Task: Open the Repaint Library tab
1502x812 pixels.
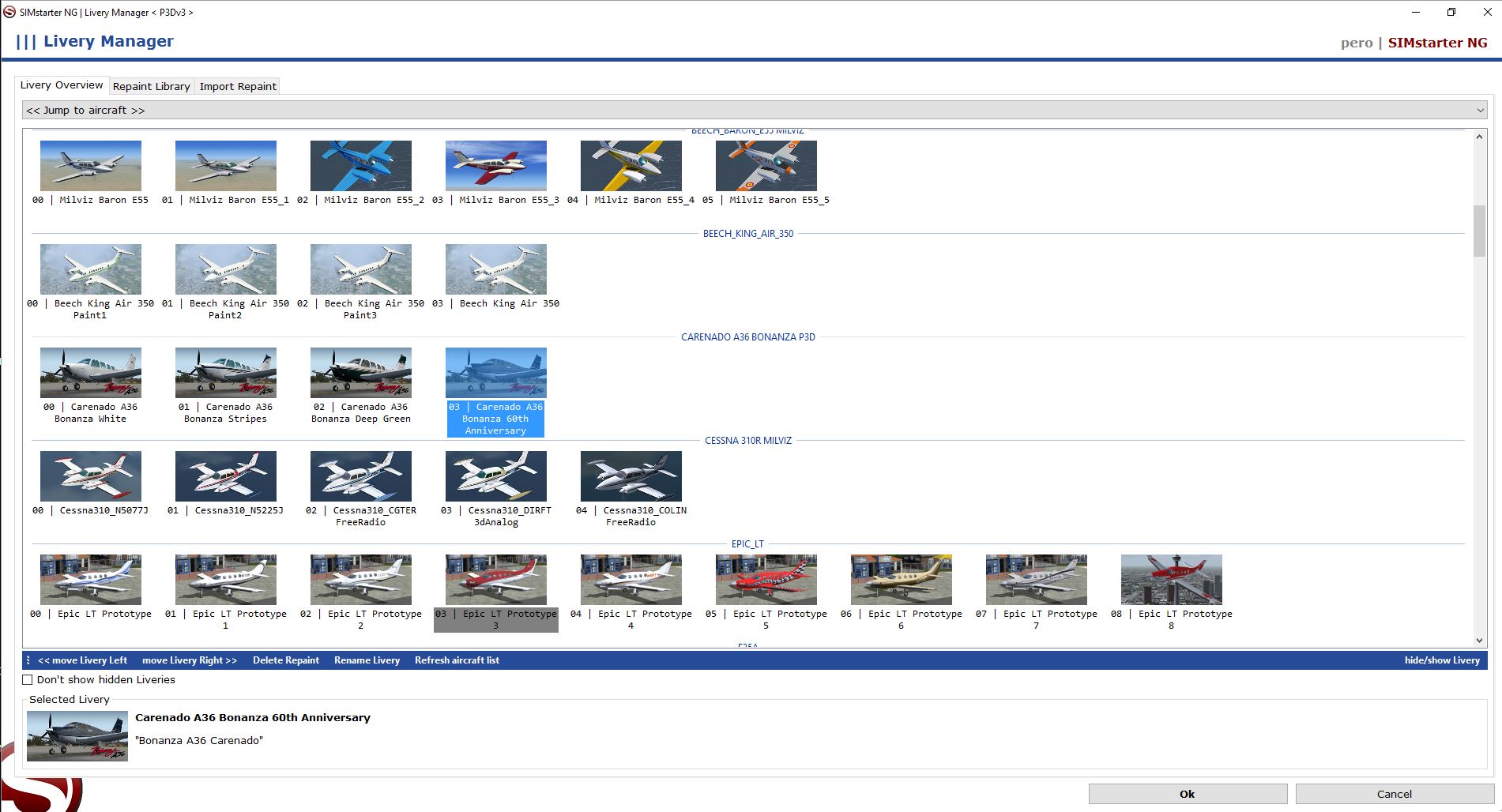Action: point(151,86)
